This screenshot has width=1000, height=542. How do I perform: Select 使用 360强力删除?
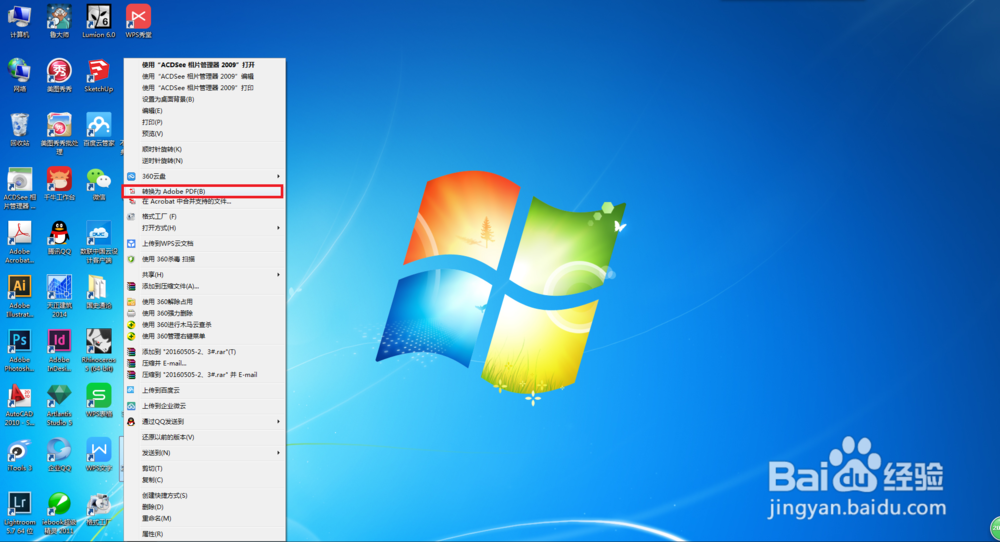(x=204, y=313)
